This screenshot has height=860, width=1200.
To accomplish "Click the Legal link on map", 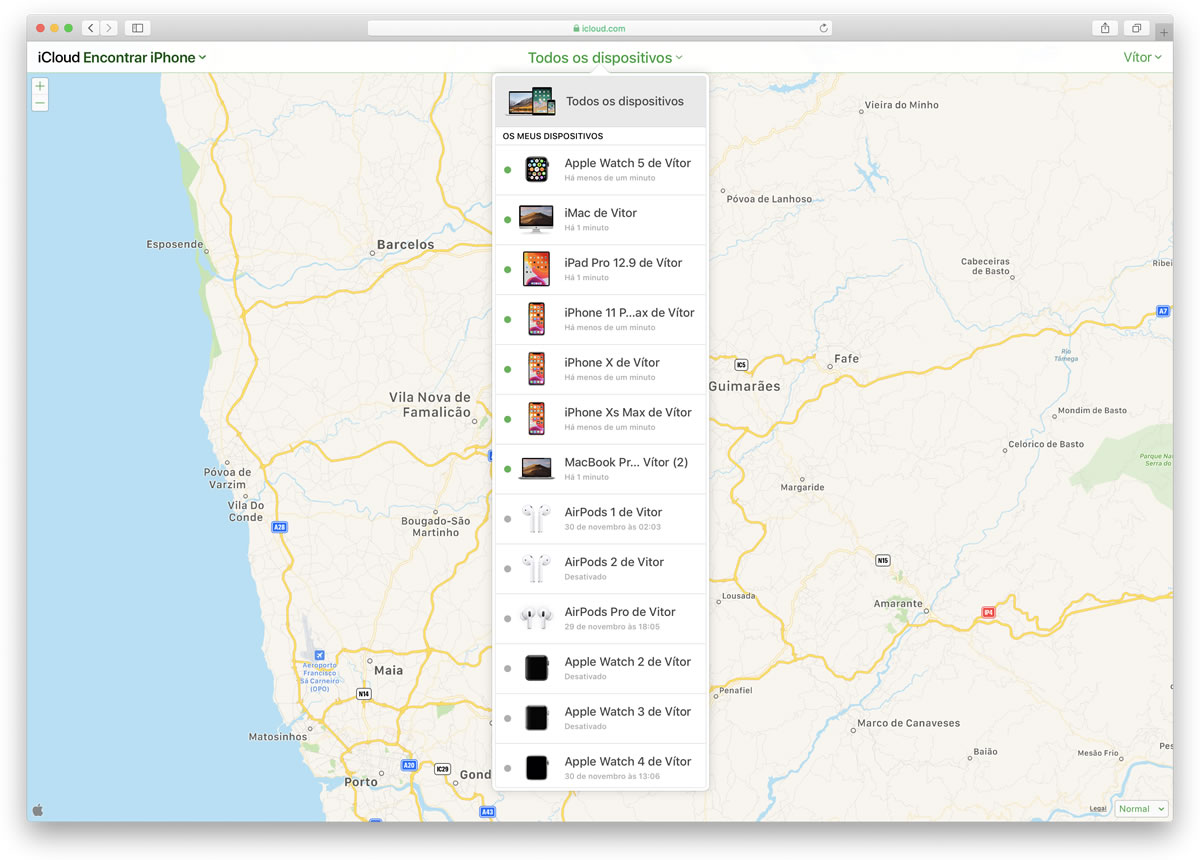I will (1098, 808).
